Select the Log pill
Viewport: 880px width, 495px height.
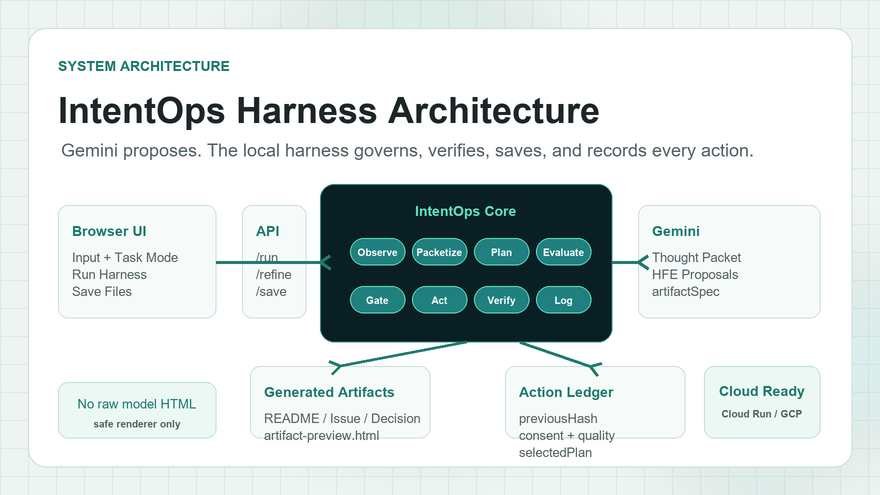[563, 300]
